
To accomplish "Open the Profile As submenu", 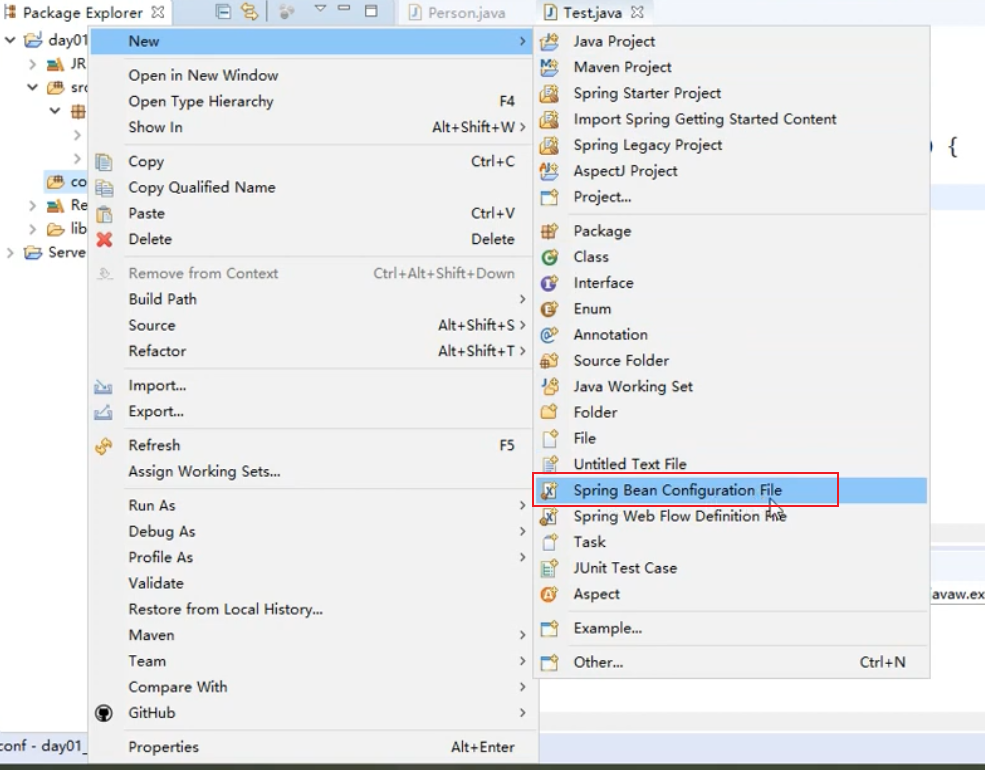I will tap(313, 558).
